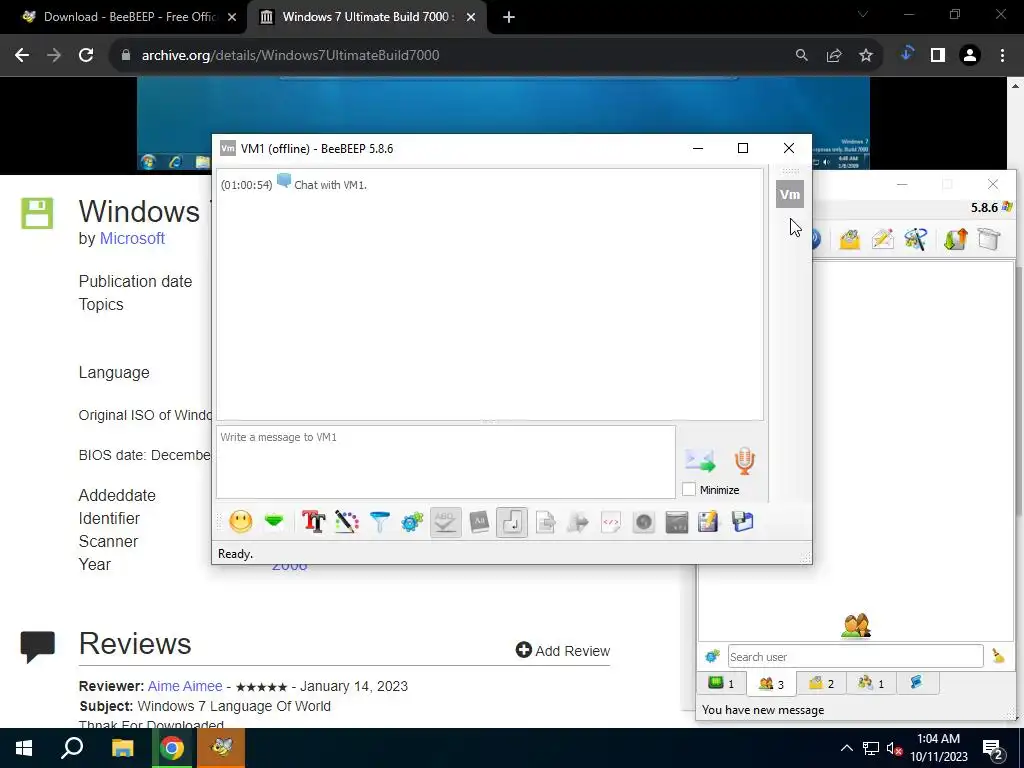The image size is (1024, 768).
Task: Open chat settings gear in the chat toolbar
Action: (x=413, y=522)
